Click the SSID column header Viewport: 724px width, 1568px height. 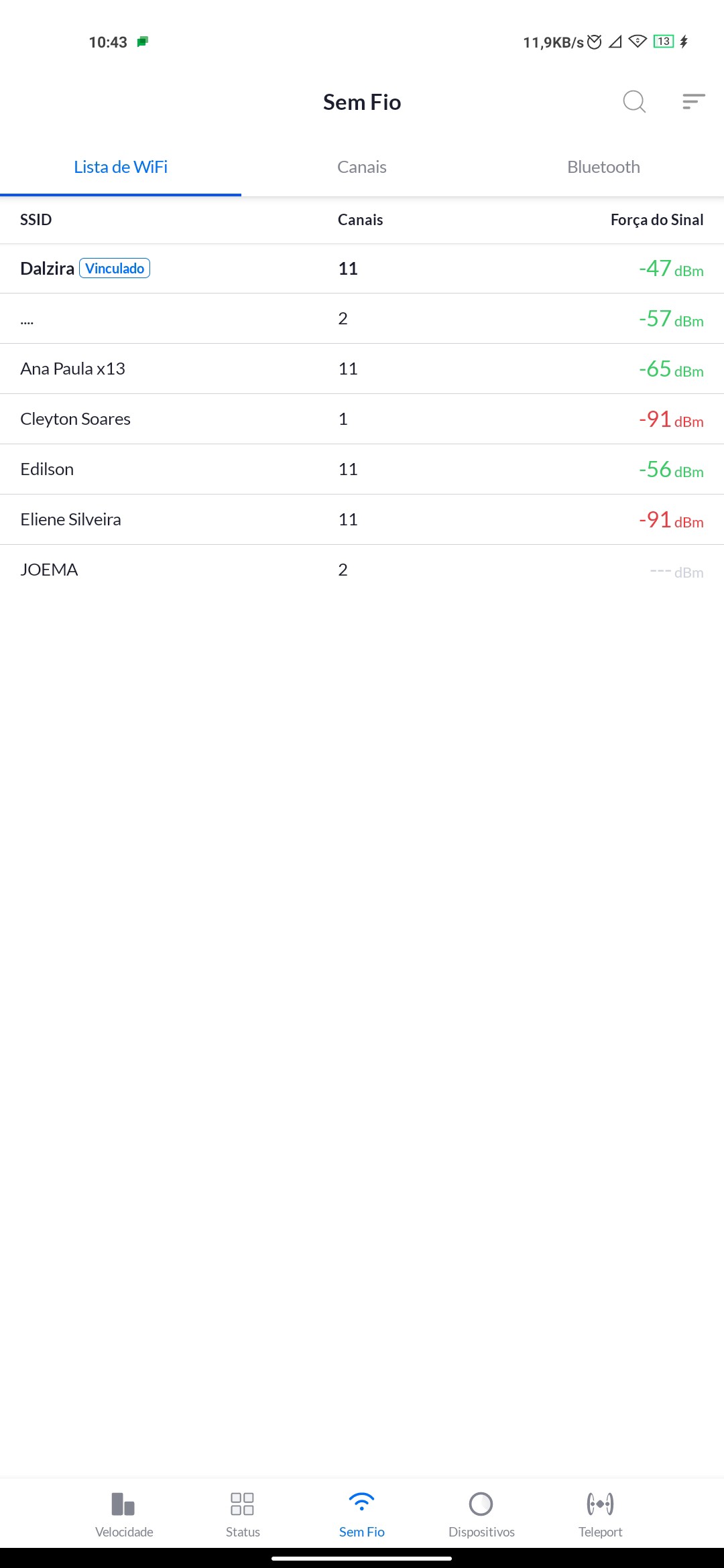[36, 220]
